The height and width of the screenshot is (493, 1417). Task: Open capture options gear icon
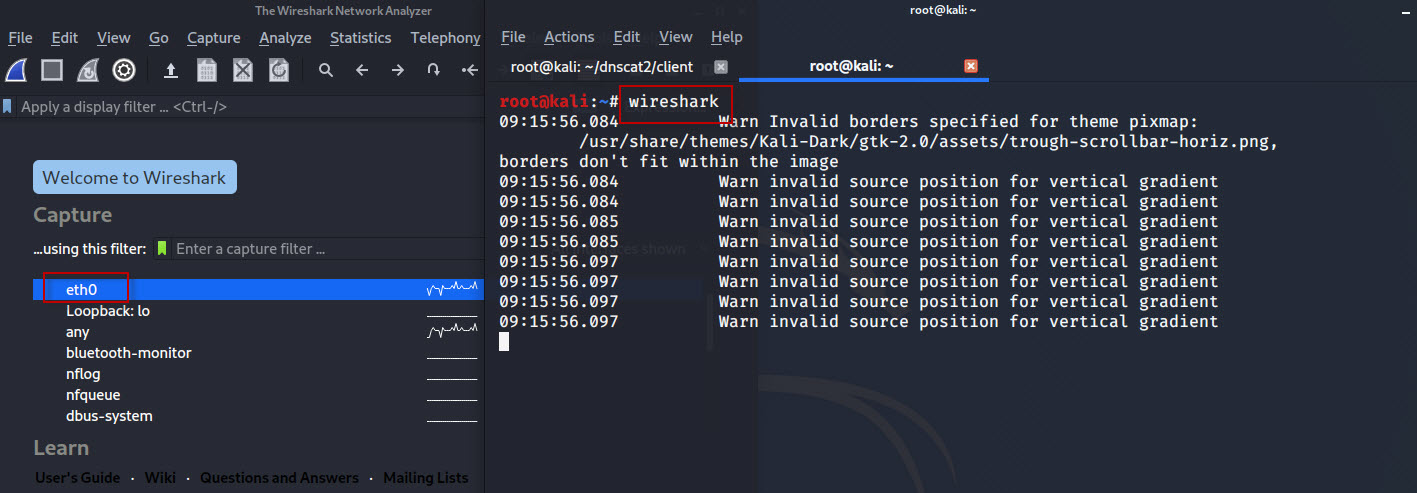pyautogui.click(x=124, y=70)
